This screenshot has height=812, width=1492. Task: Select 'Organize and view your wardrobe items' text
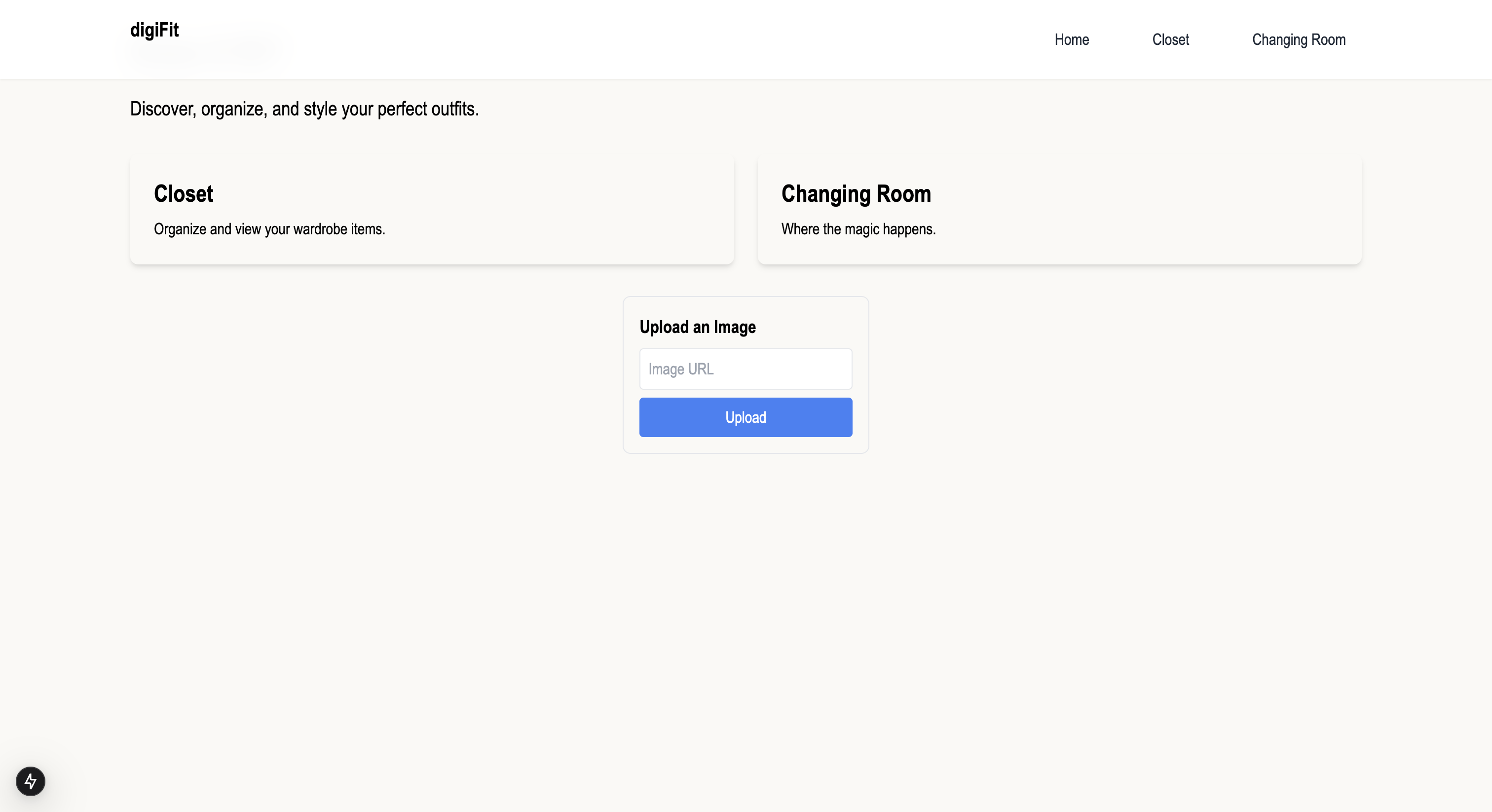[269, 229]
